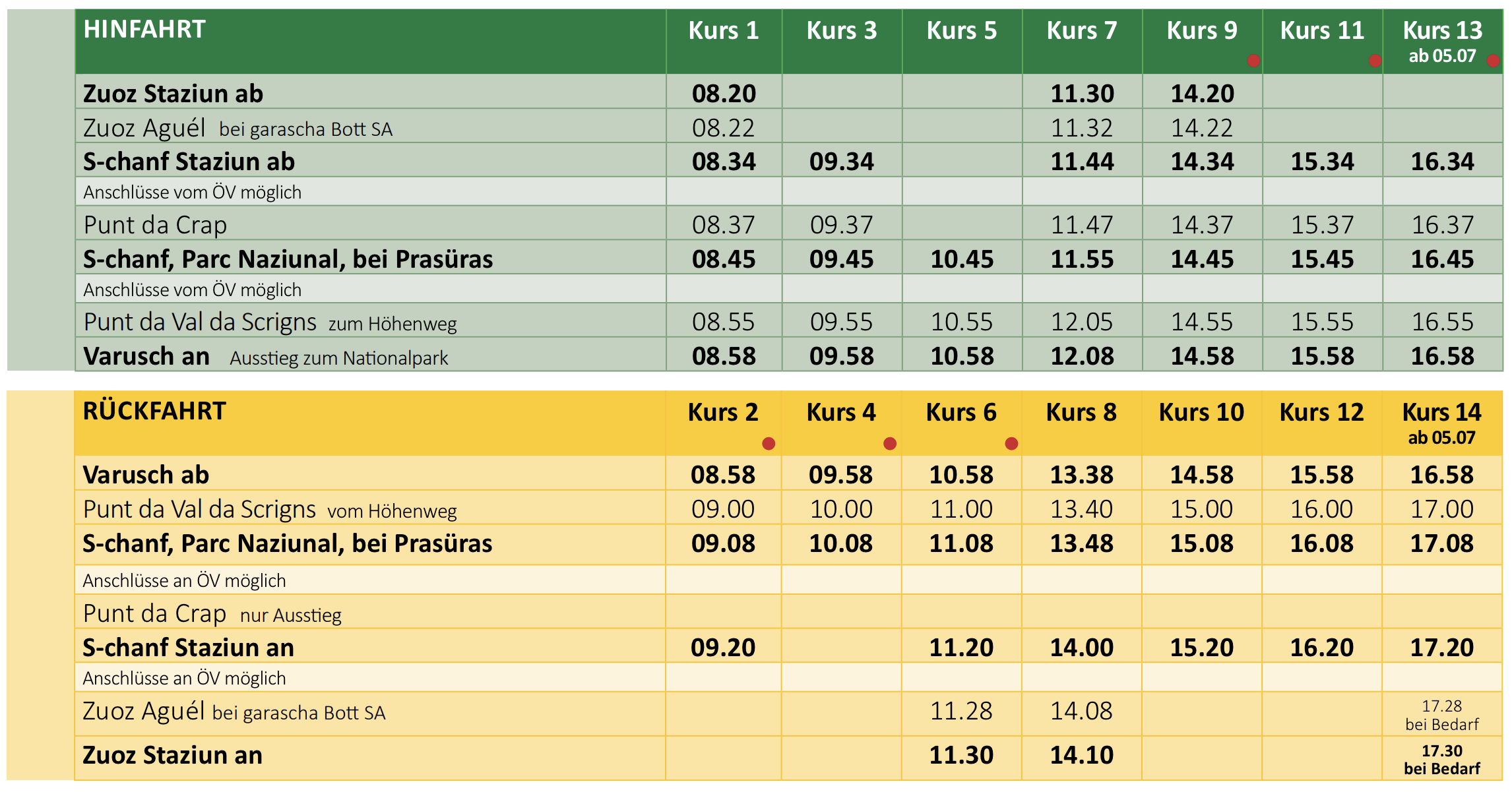
Task: Click the Varusch an row label
Action: (x=146, y=356)
